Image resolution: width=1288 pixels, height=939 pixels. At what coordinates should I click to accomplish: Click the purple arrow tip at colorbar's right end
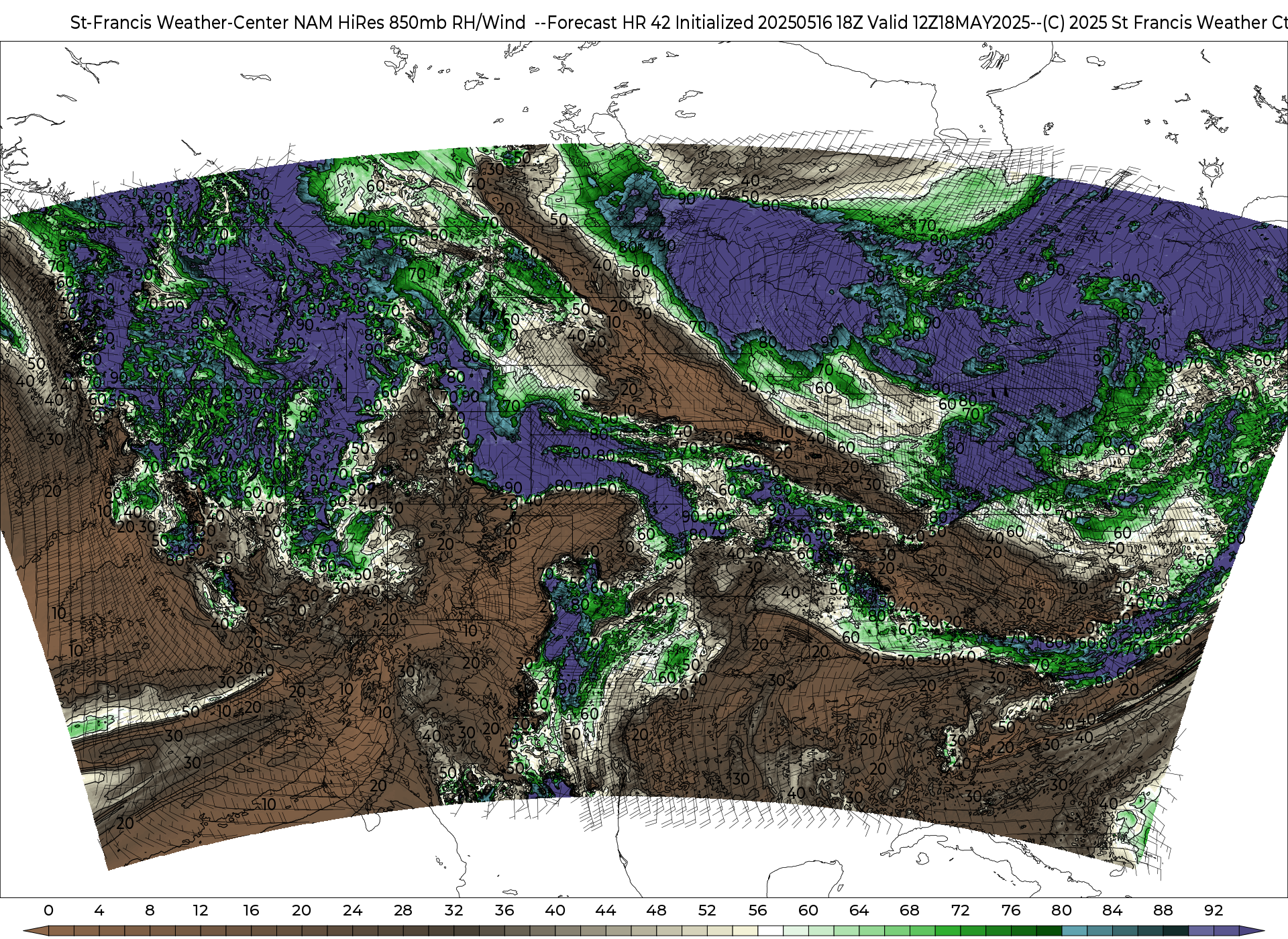click(1250, 931)
